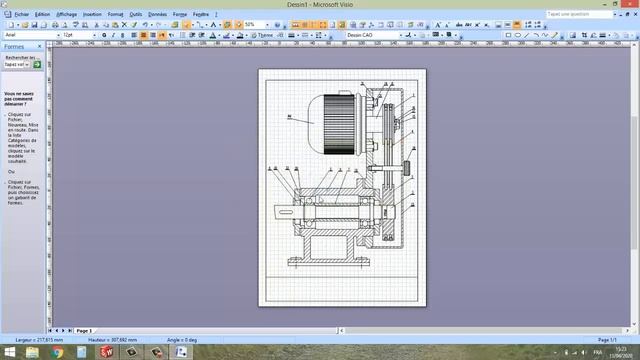Open the zoom percentage dropdown
640x360 pixels.
[x=267, y=25]
